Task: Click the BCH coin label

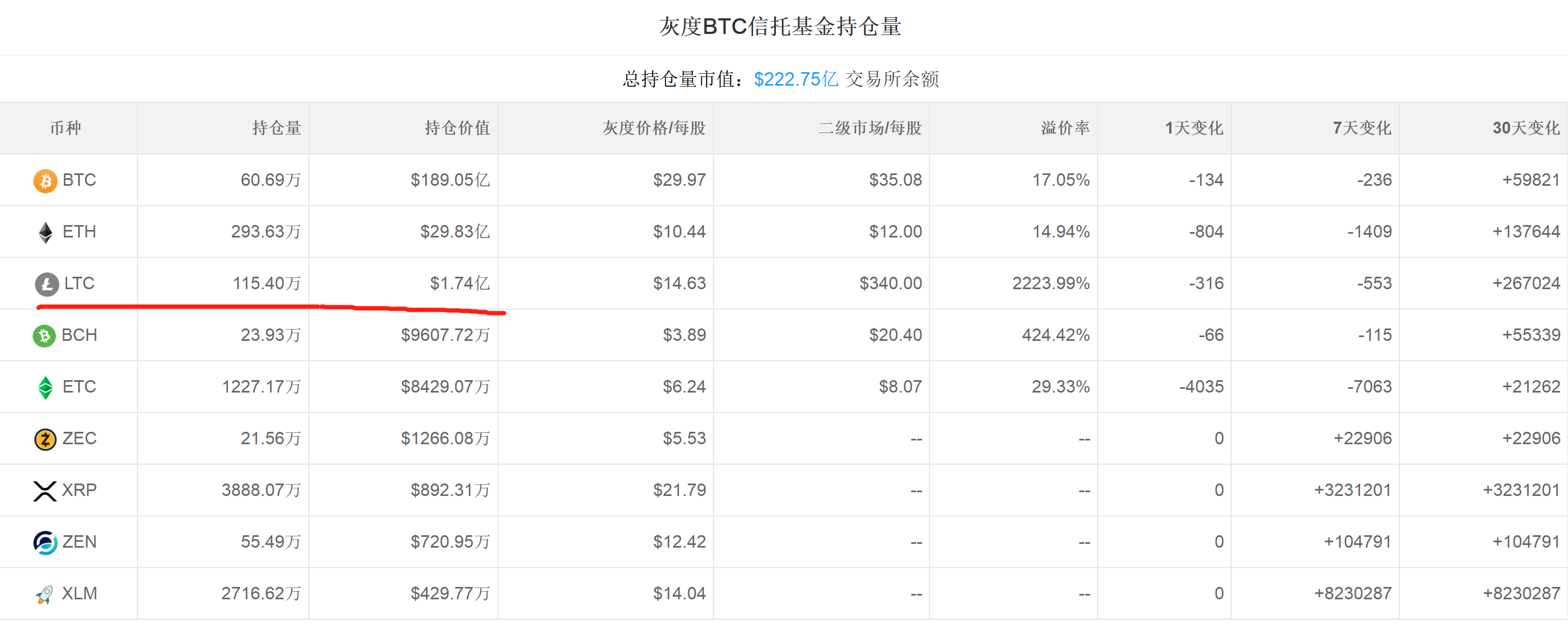Action: point(79,335)
